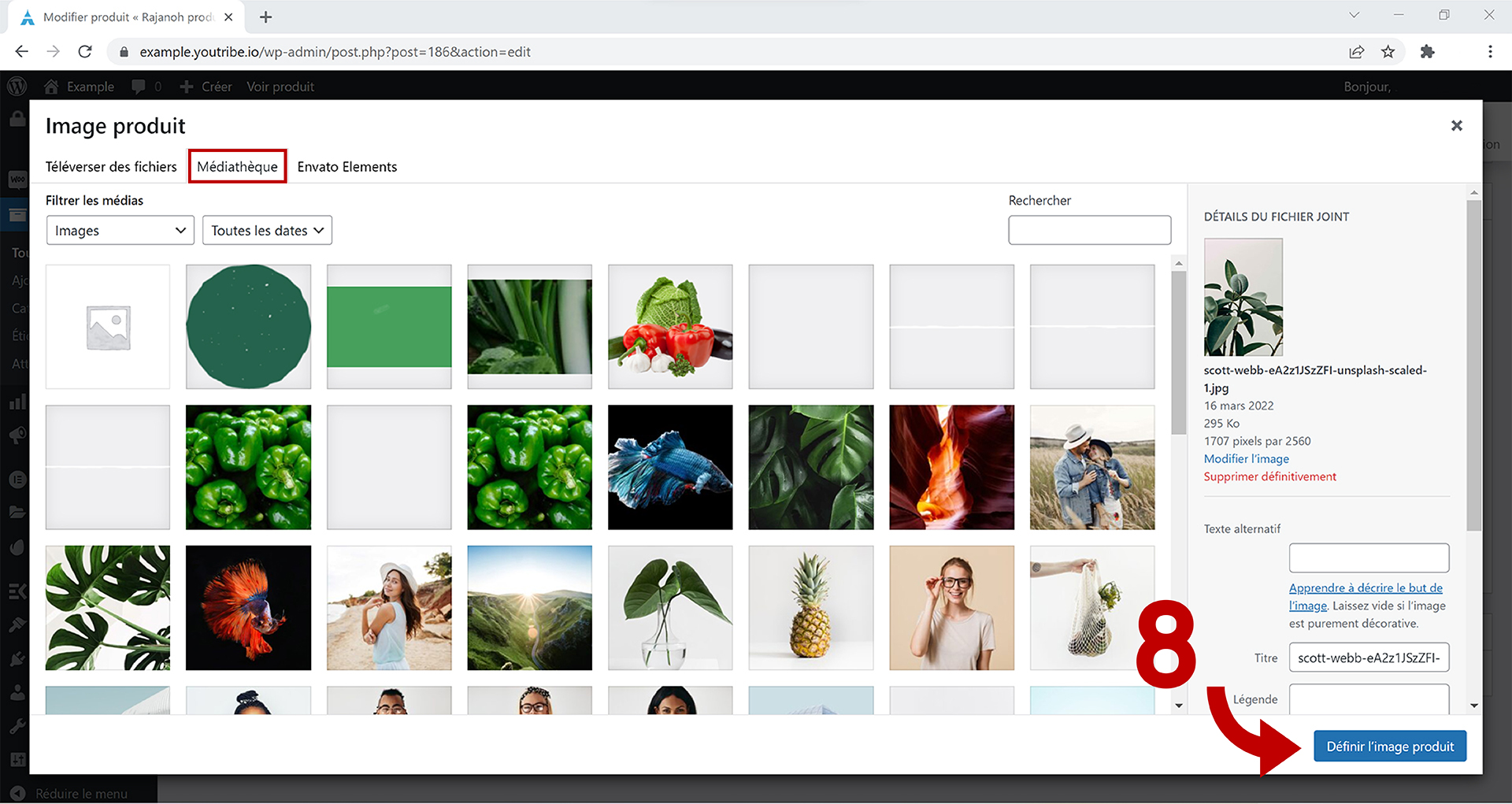The height and width of the screenshot is (804, 1512).
Task: Open the Modifier l'image link
Action: (1246, 459)
